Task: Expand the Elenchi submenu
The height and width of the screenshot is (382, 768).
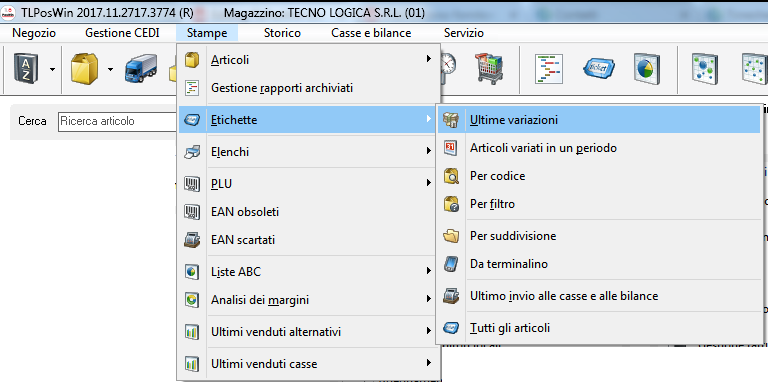Action: click(x=309, y=152)
